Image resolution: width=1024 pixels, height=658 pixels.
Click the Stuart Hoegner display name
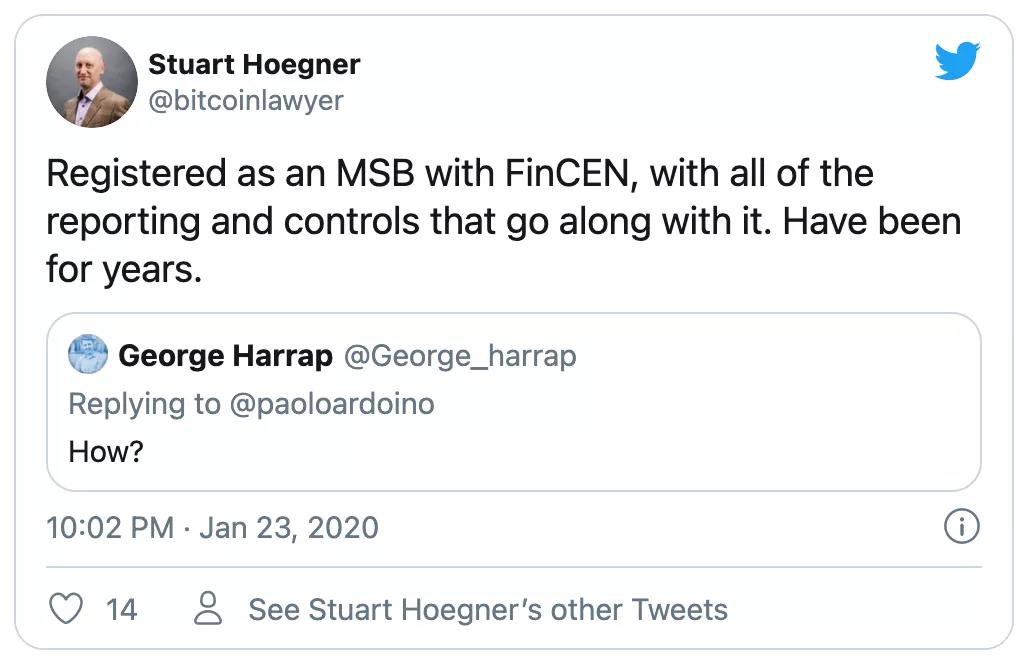[254, 65]
